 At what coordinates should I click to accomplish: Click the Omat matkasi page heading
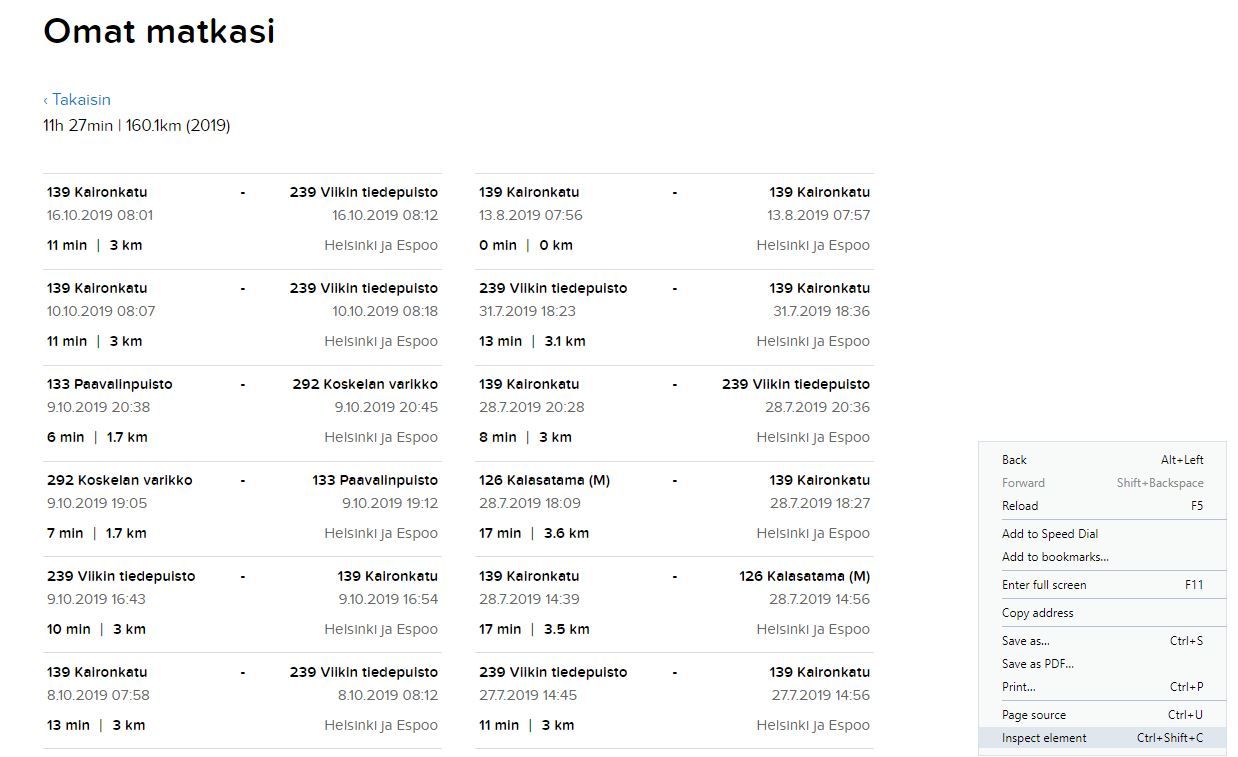coord(159,31)
